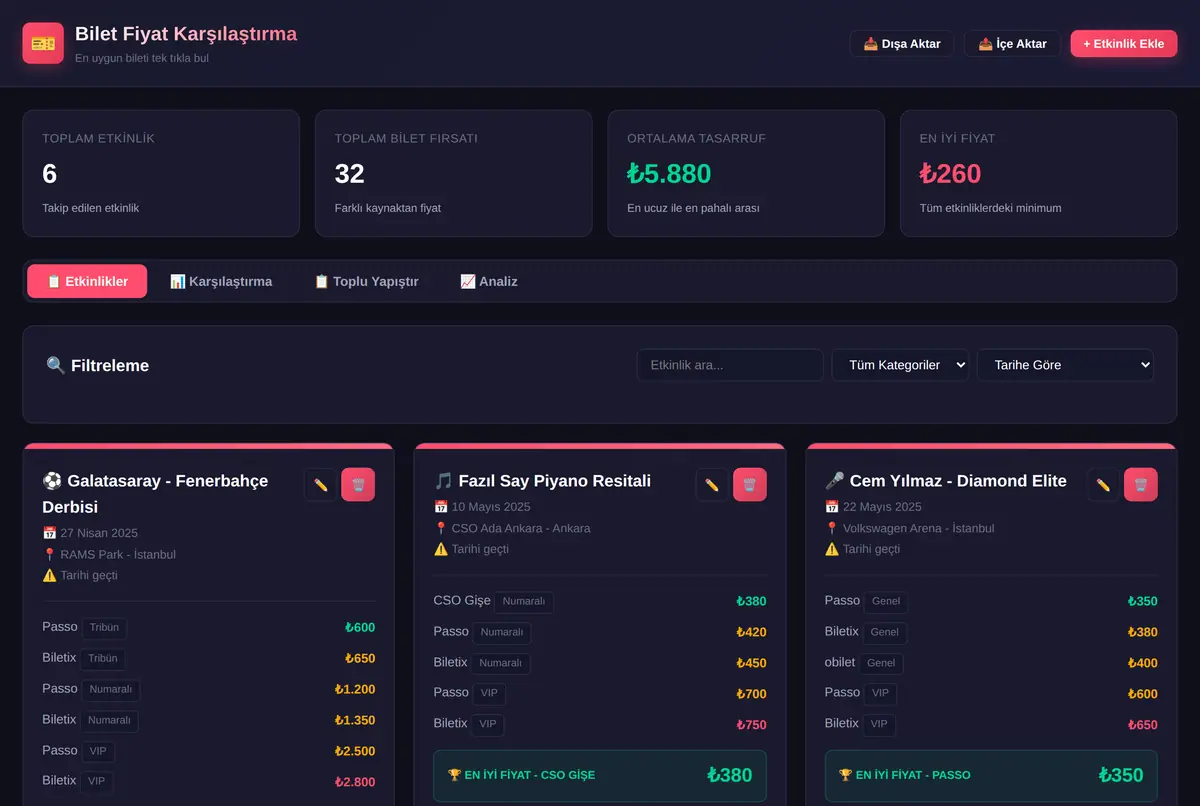Viewport: 1200px width, 806px height.
Task: Select the CSO Gişe Numaralı ₺380 row
Action: (600, 601)
